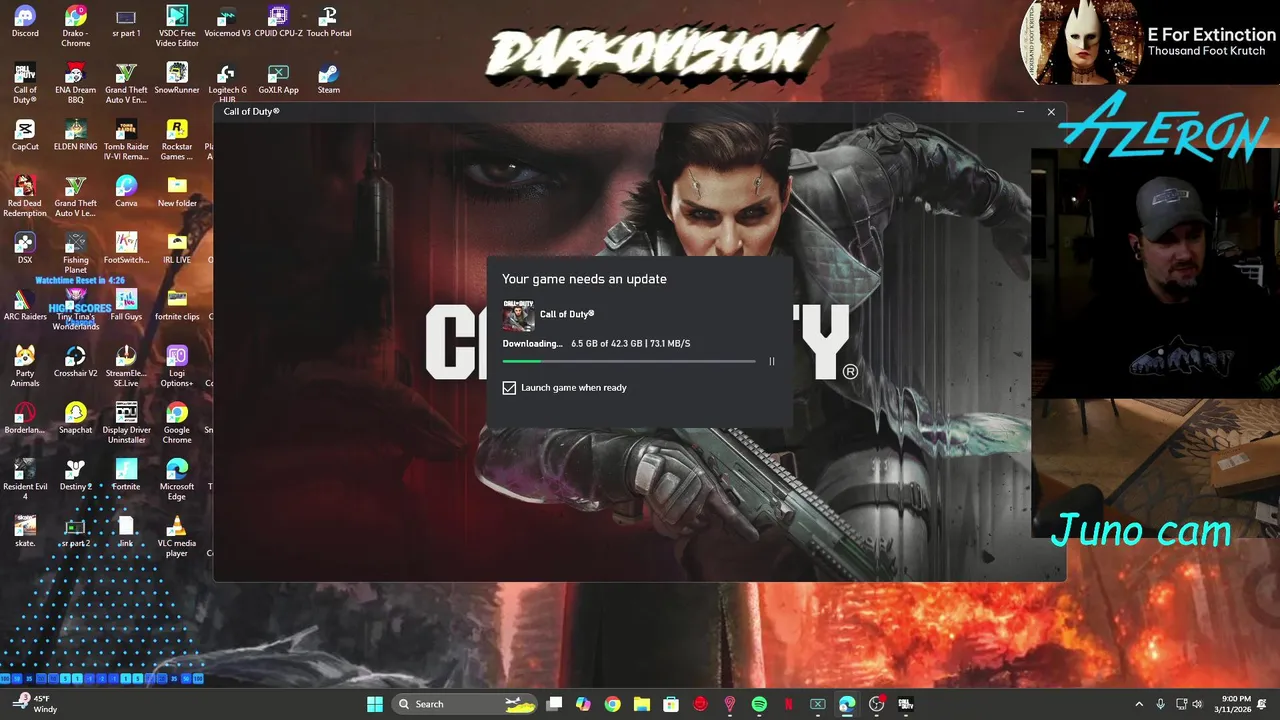Open the FootSwitch shortcut
The image size is (1280, 720).
tap(126, 248)
